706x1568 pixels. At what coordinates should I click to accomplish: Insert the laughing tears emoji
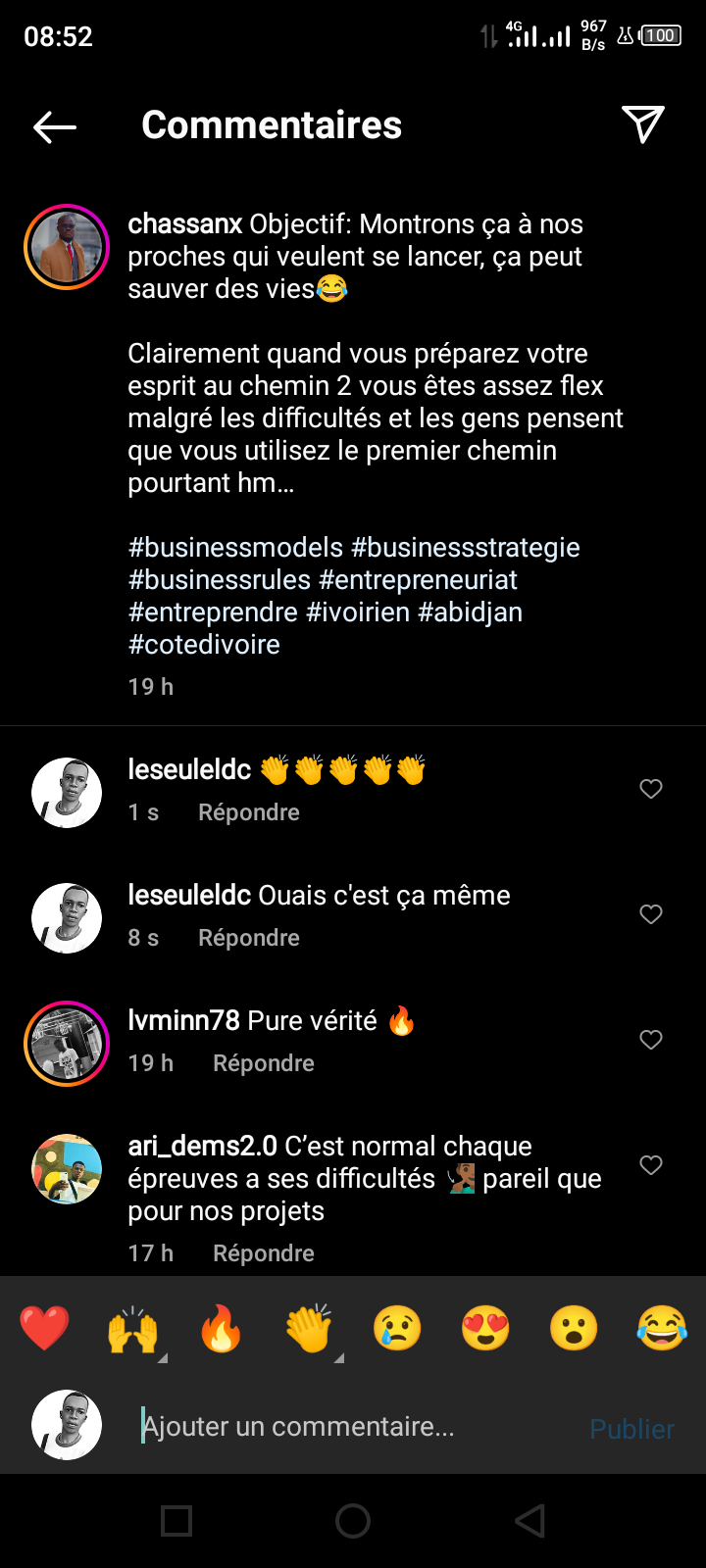coord(662,1329)
